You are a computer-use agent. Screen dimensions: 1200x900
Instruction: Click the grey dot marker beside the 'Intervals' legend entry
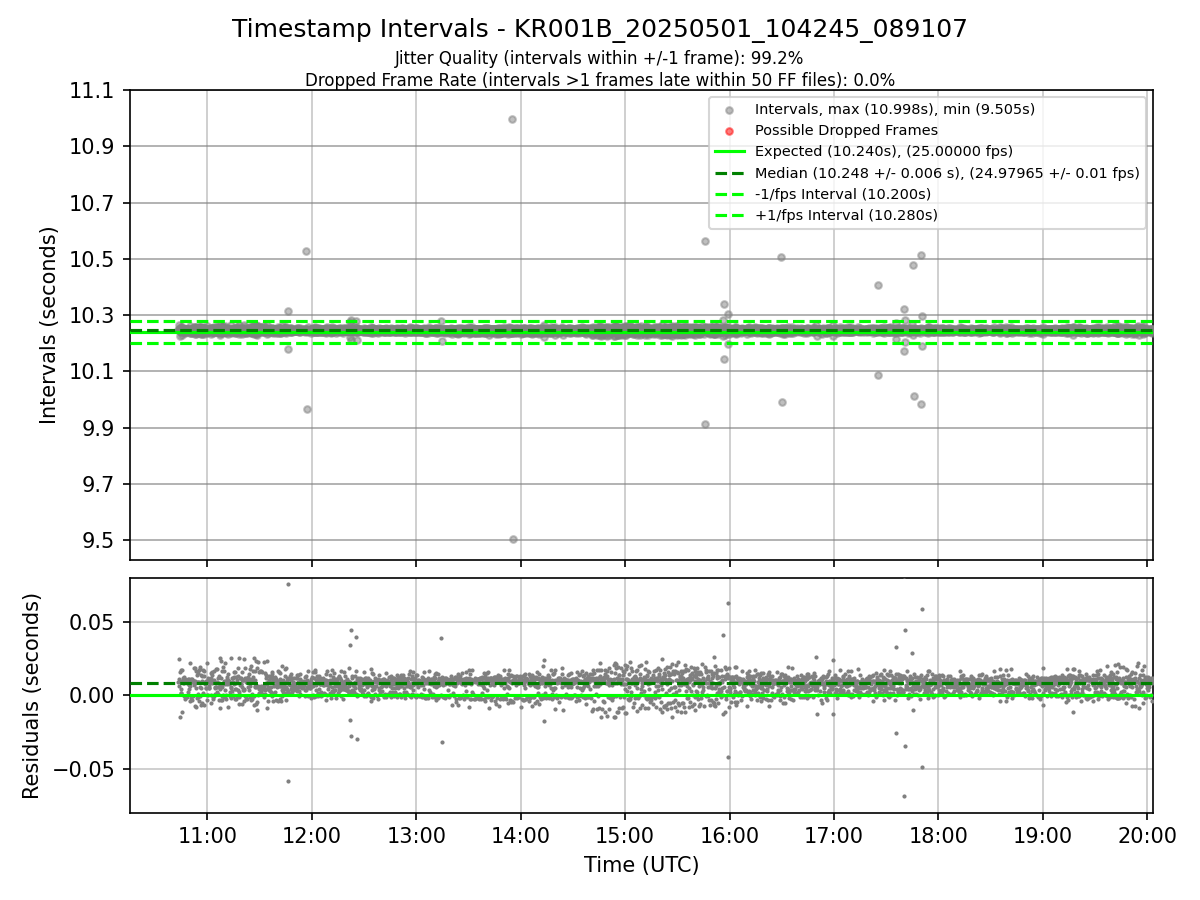[729, 110]
